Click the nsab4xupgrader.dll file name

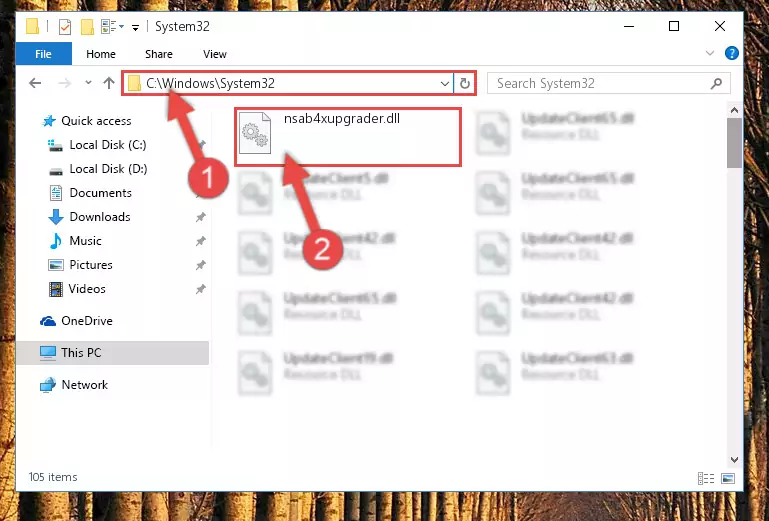(x=342, y=119)
